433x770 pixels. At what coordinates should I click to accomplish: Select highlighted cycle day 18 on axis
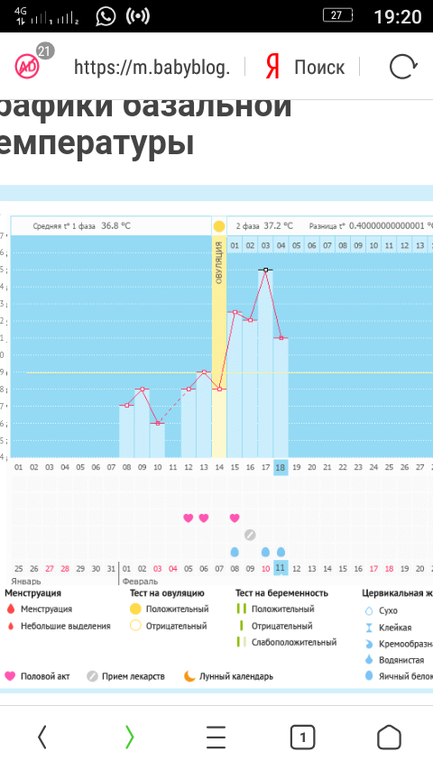coord(280,468)
